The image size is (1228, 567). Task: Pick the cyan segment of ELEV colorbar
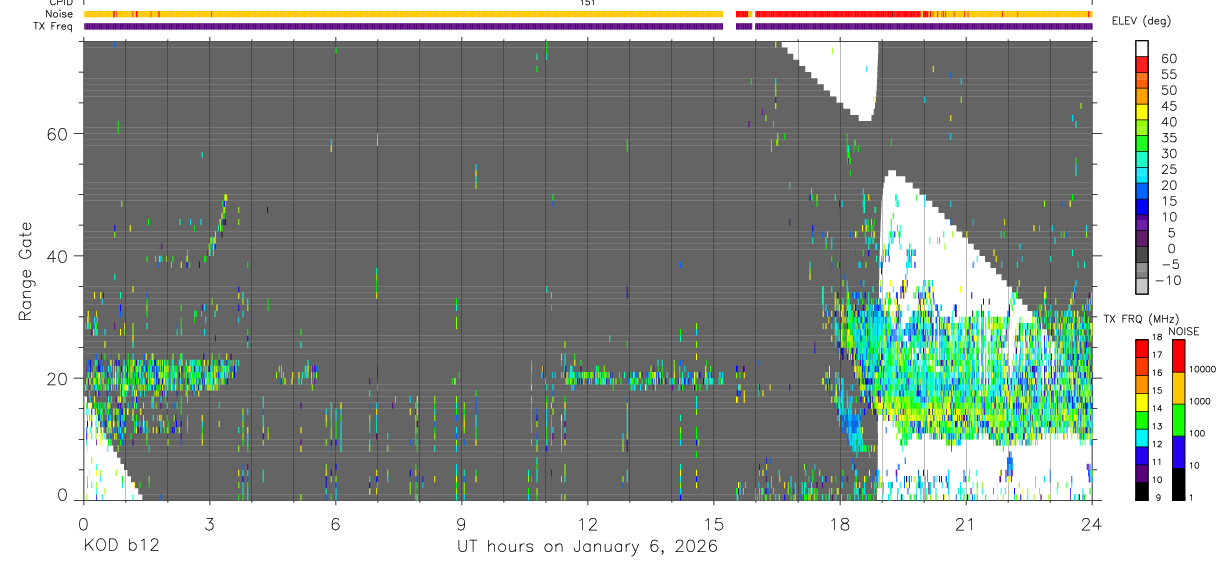click(x=1142, y=175)
